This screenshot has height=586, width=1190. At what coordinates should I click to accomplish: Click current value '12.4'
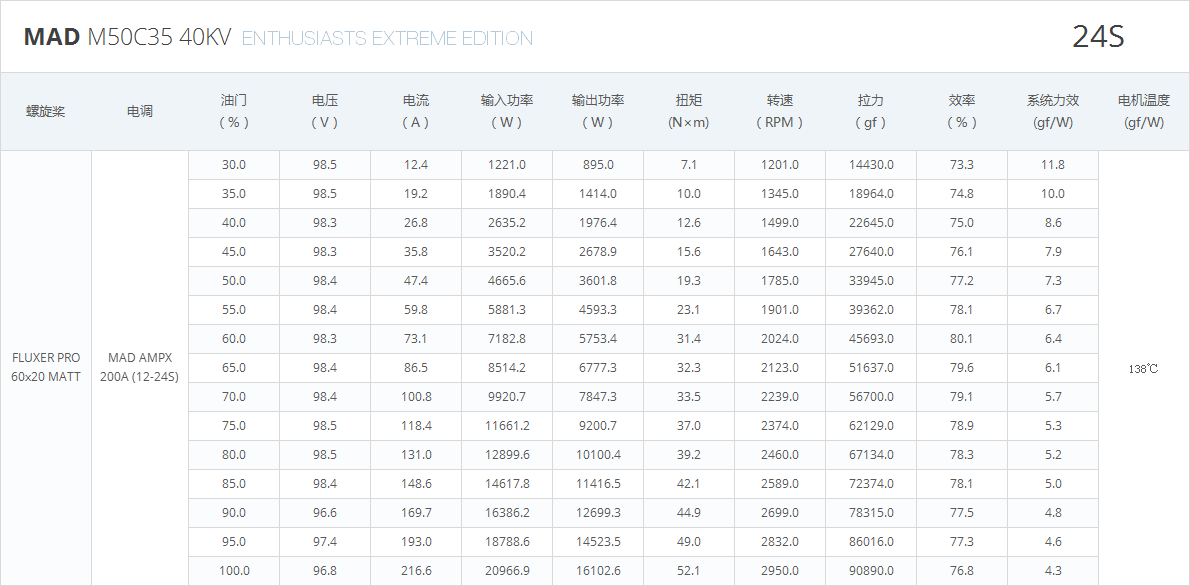416,165
